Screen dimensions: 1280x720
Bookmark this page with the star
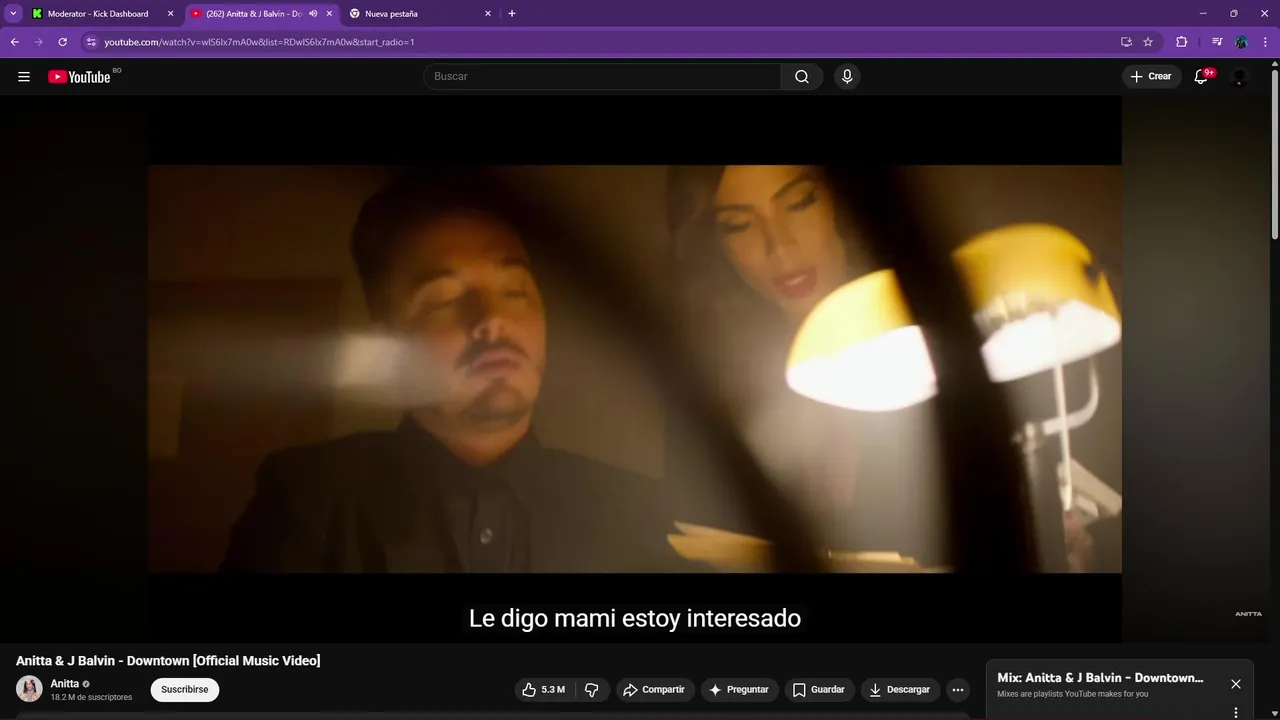(1148, 42)
